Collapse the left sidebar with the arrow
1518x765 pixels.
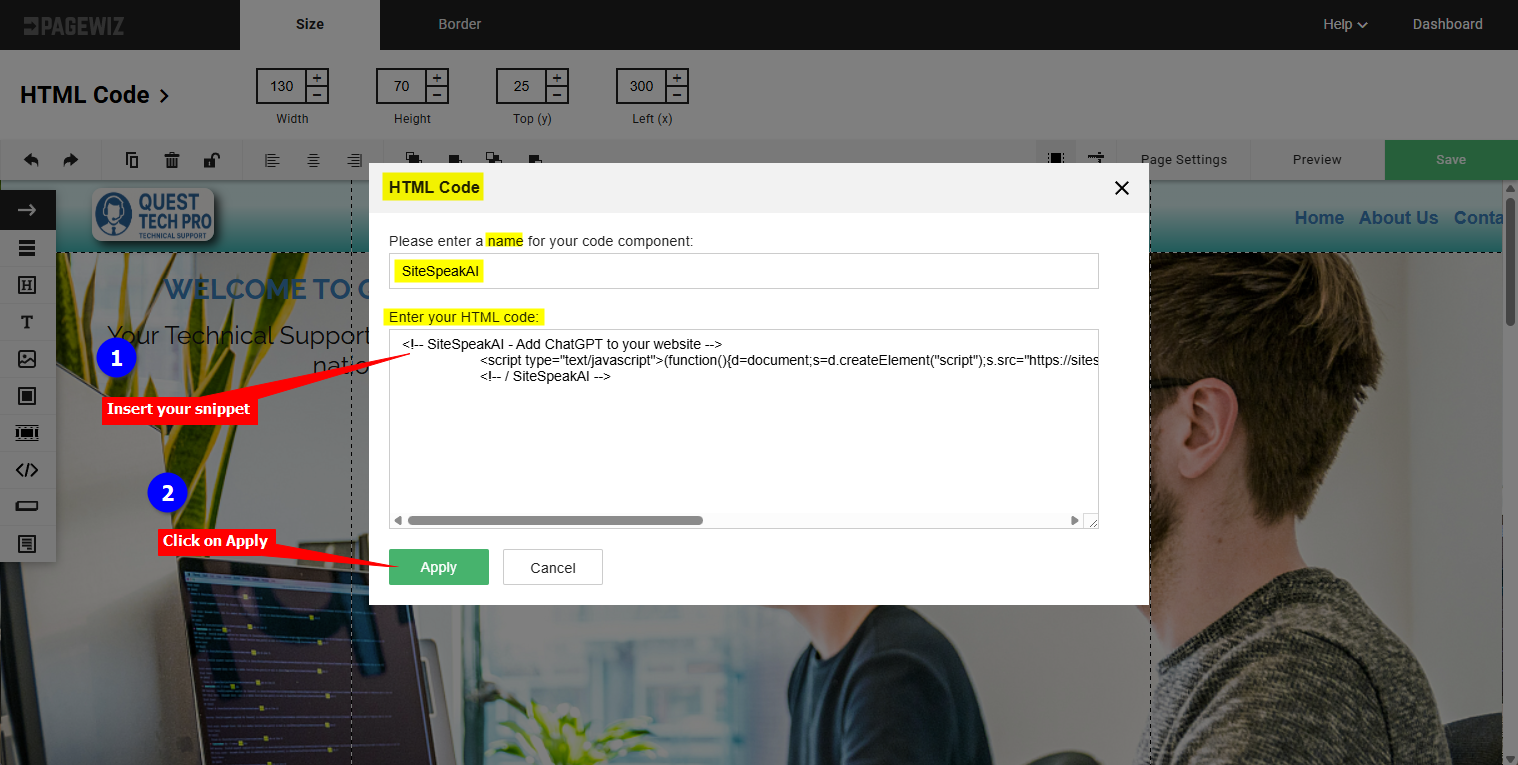(27, 210)
